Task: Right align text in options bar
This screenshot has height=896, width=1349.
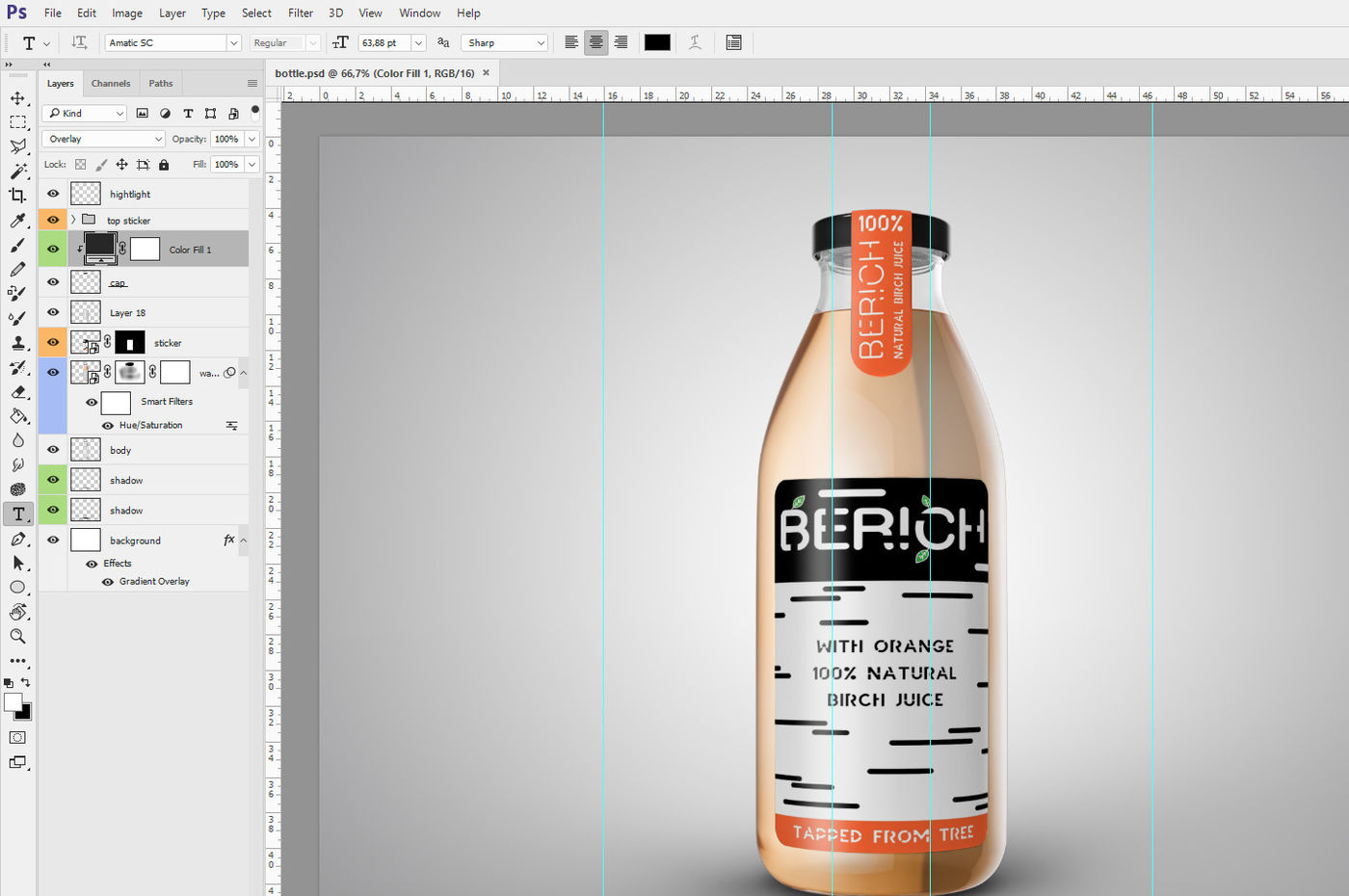Action: tap(622, 42)
